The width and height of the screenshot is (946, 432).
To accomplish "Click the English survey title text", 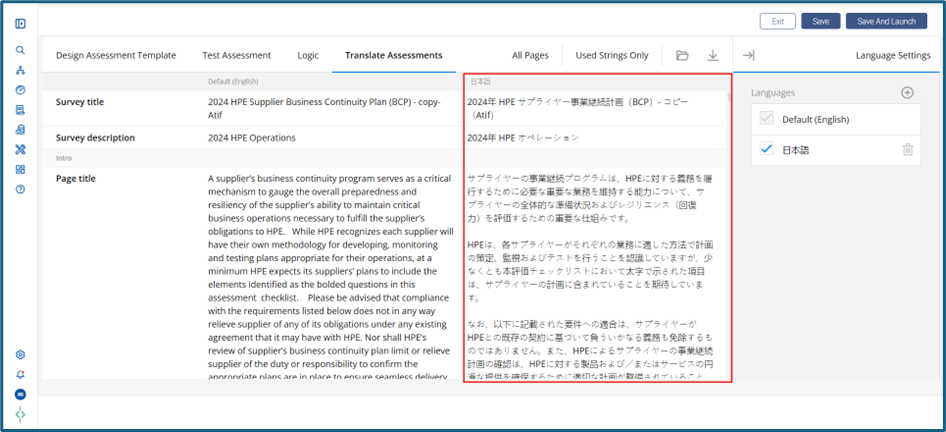I will click(324, 107).
